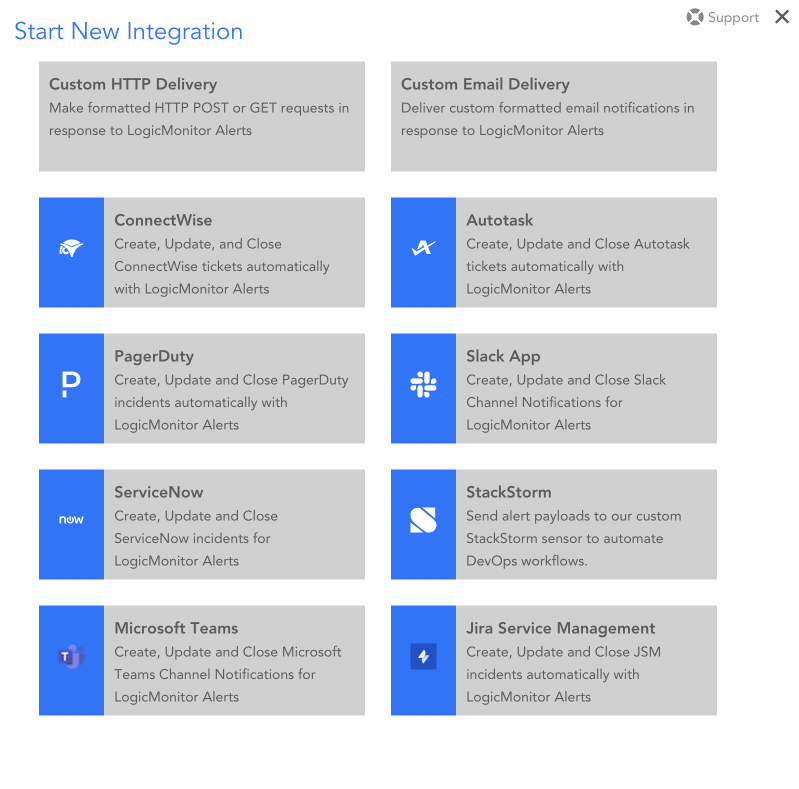Click the ServiceNow 'now' logo icon
The width and height of the screenshot is (799, 789).
coord(71,520)
